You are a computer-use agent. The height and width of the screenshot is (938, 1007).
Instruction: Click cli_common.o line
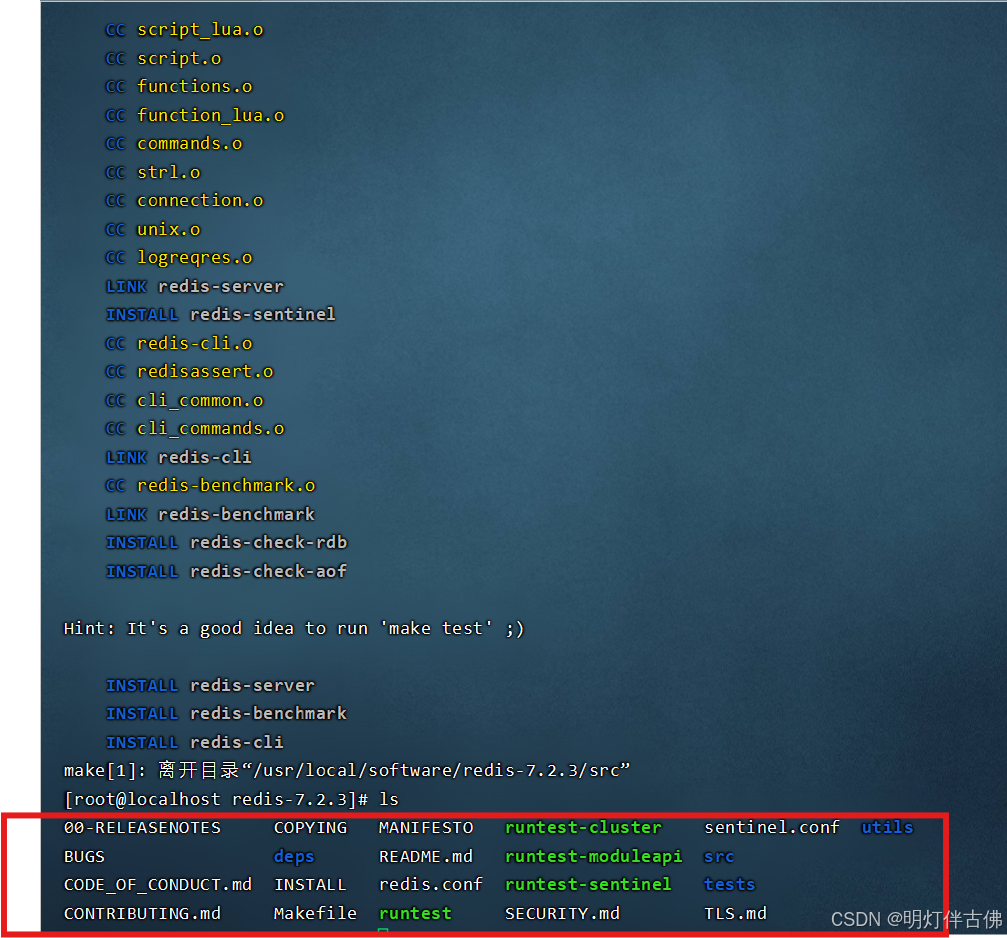[184, 401]
